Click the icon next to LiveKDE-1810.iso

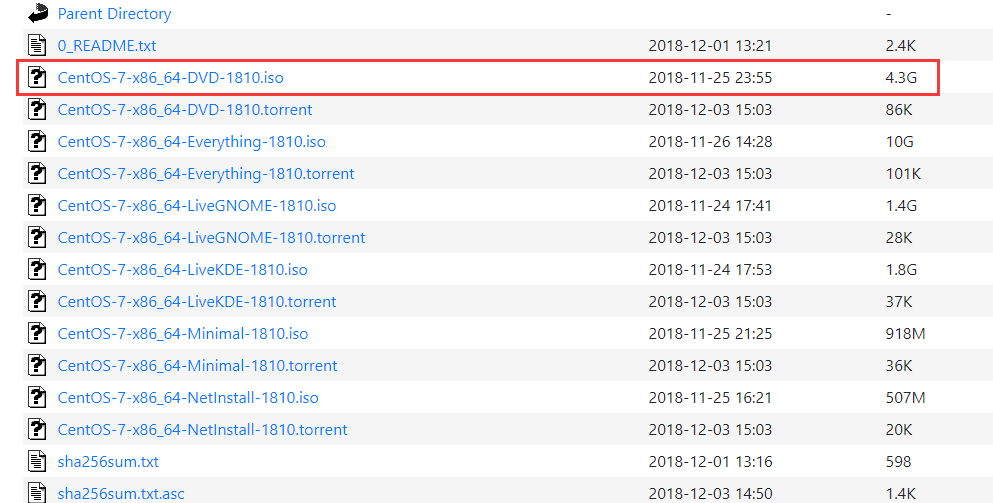37,269
